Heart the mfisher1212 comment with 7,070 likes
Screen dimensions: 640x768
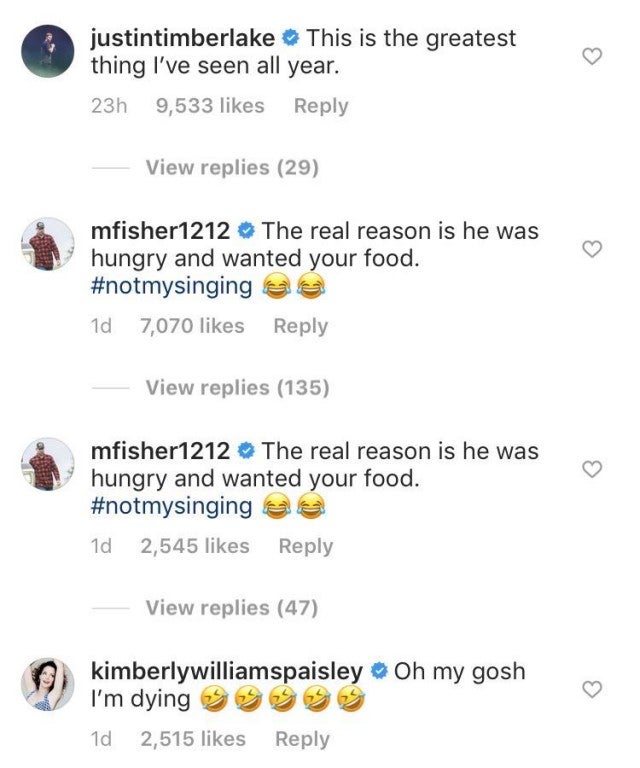[591, 249]
